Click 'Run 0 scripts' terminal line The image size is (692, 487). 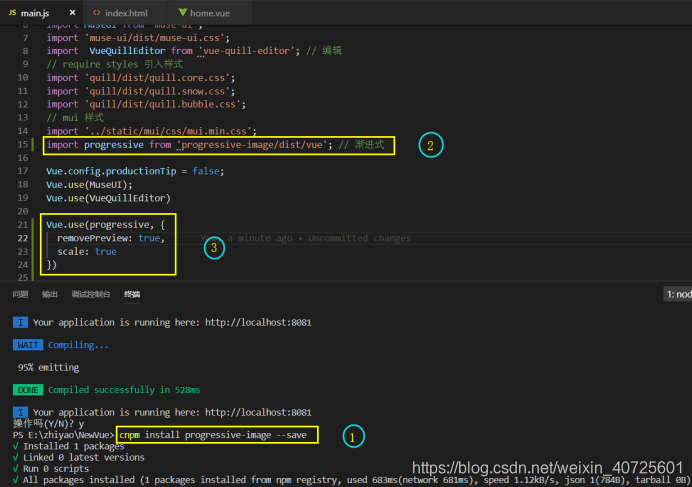(51, 468)
